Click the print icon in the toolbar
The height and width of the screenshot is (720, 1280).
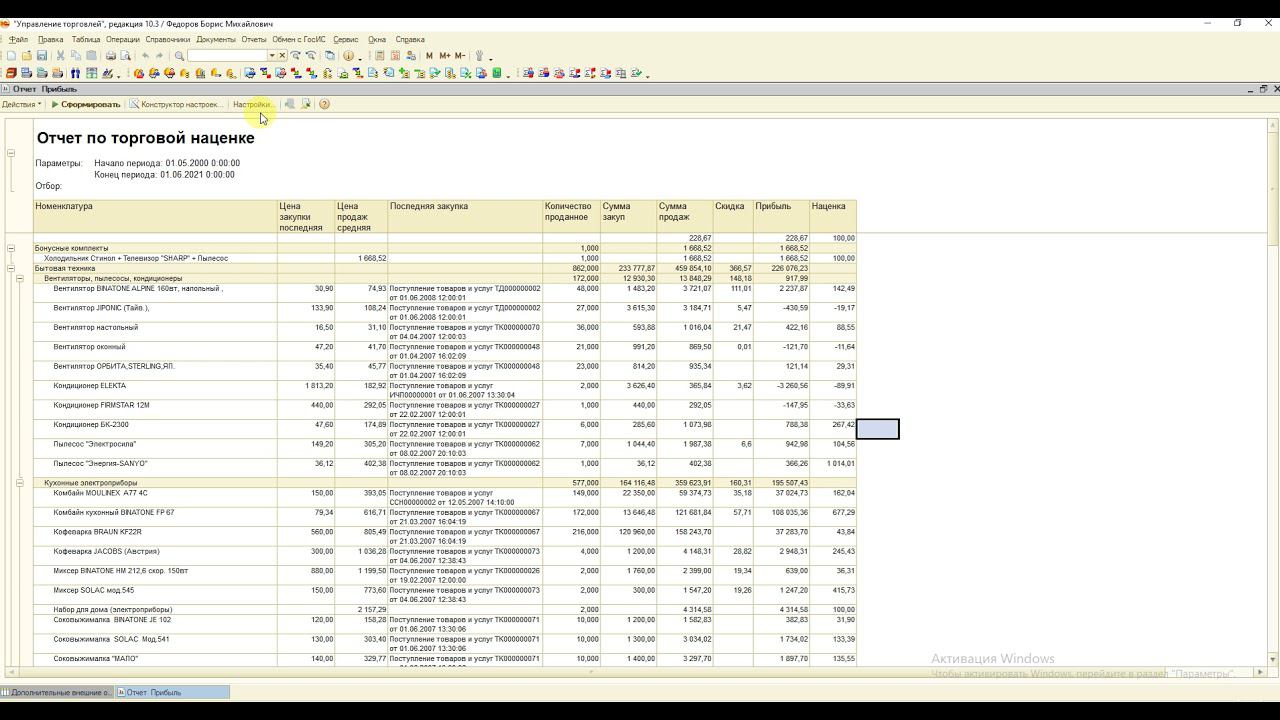point(111,56)
